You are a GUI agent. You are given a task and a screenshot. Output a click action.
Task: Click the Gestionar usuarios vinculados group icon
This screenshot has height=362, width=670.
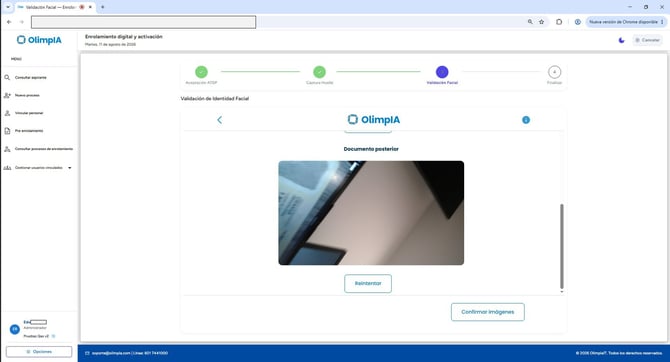click(7, 168)
